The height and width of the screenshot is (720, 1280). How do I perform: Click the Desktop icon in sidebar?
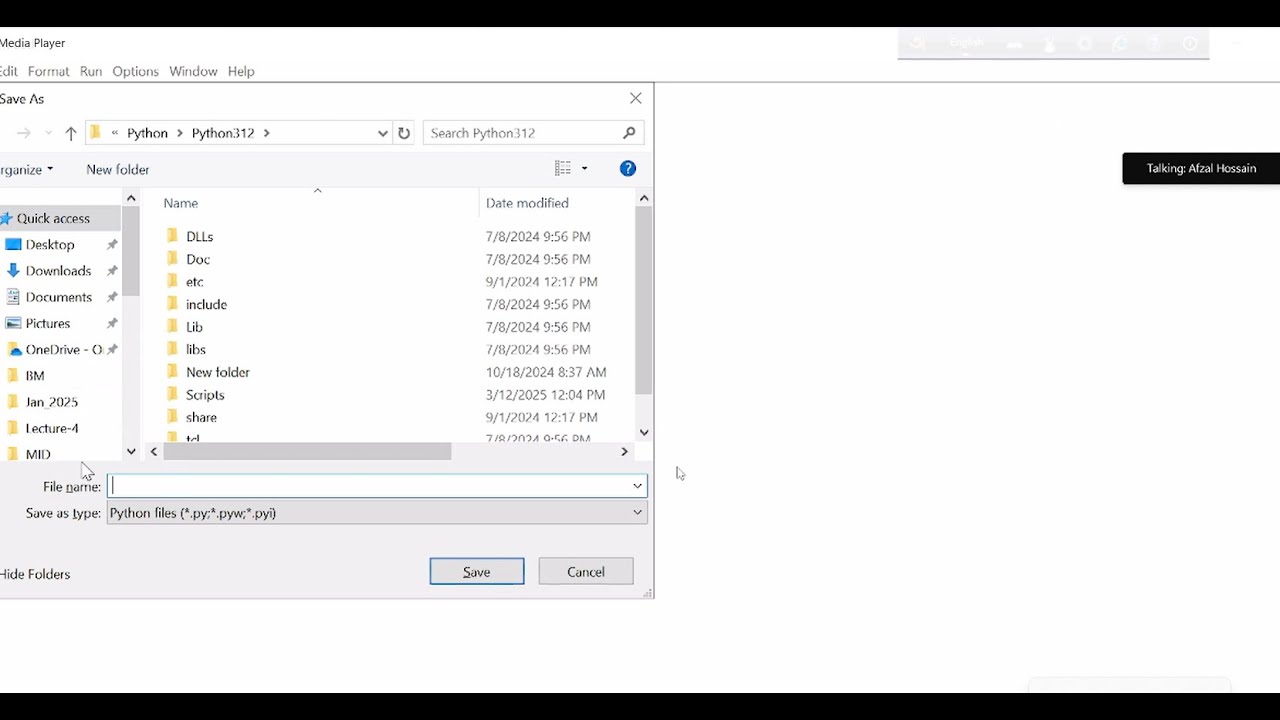tap(13, 244)
